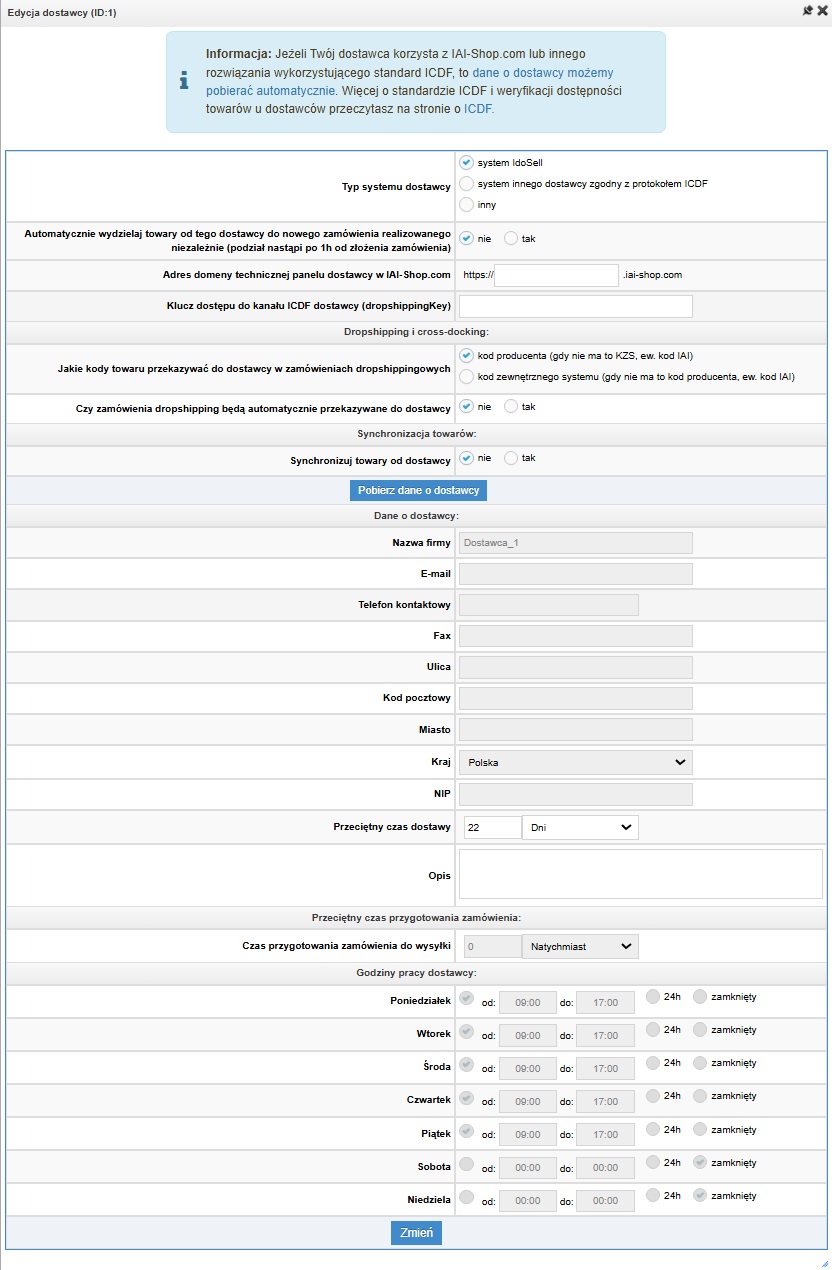This screenshot has width=832, height=1270.
Task: Set automatic dropshipping order forwarding to nie
Action: (466, 407)
